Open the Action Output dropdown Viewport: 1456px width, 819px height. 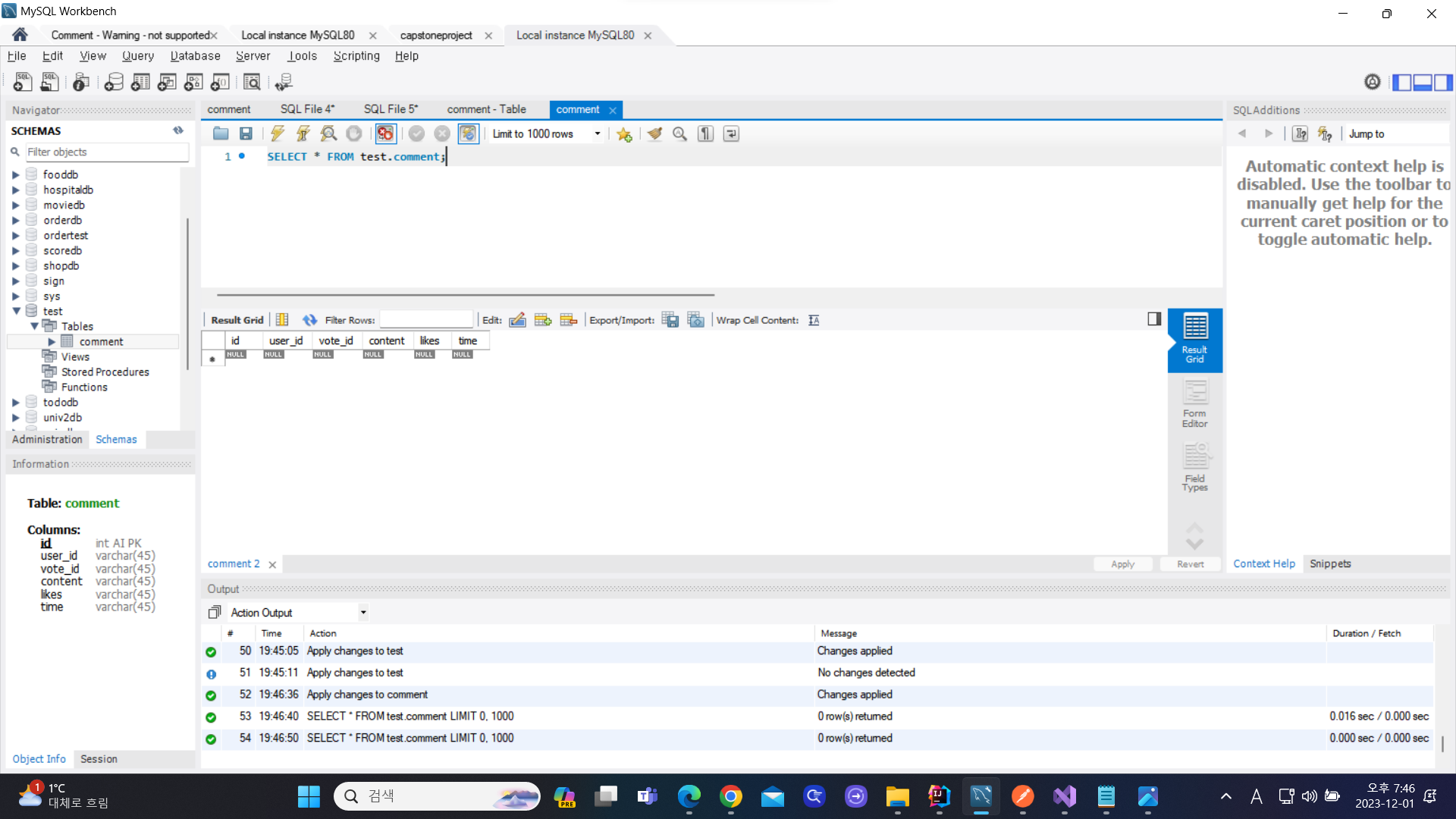pyautogui.click(x=363, y=612)
